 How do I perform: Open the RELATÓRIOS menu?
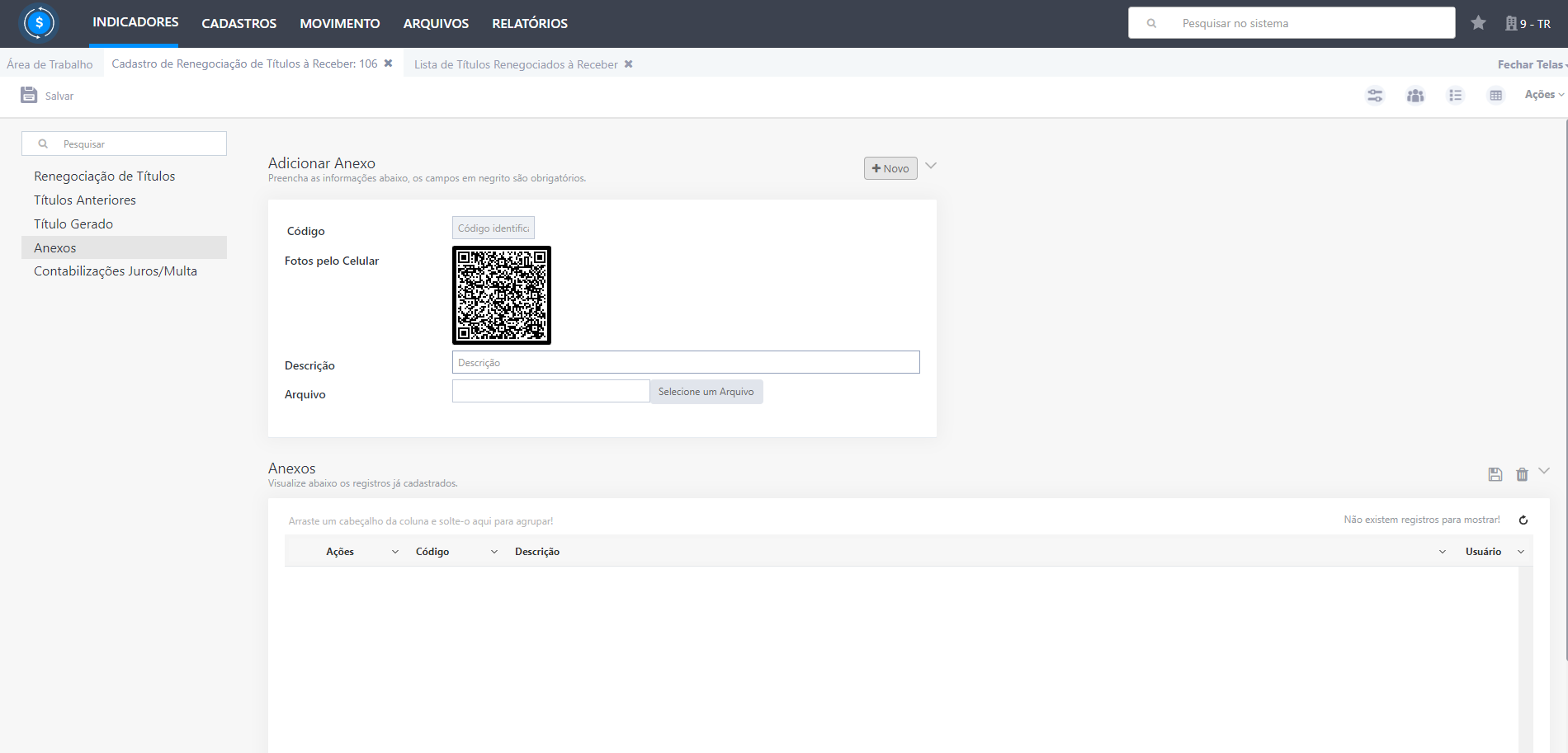pos(530,23)
